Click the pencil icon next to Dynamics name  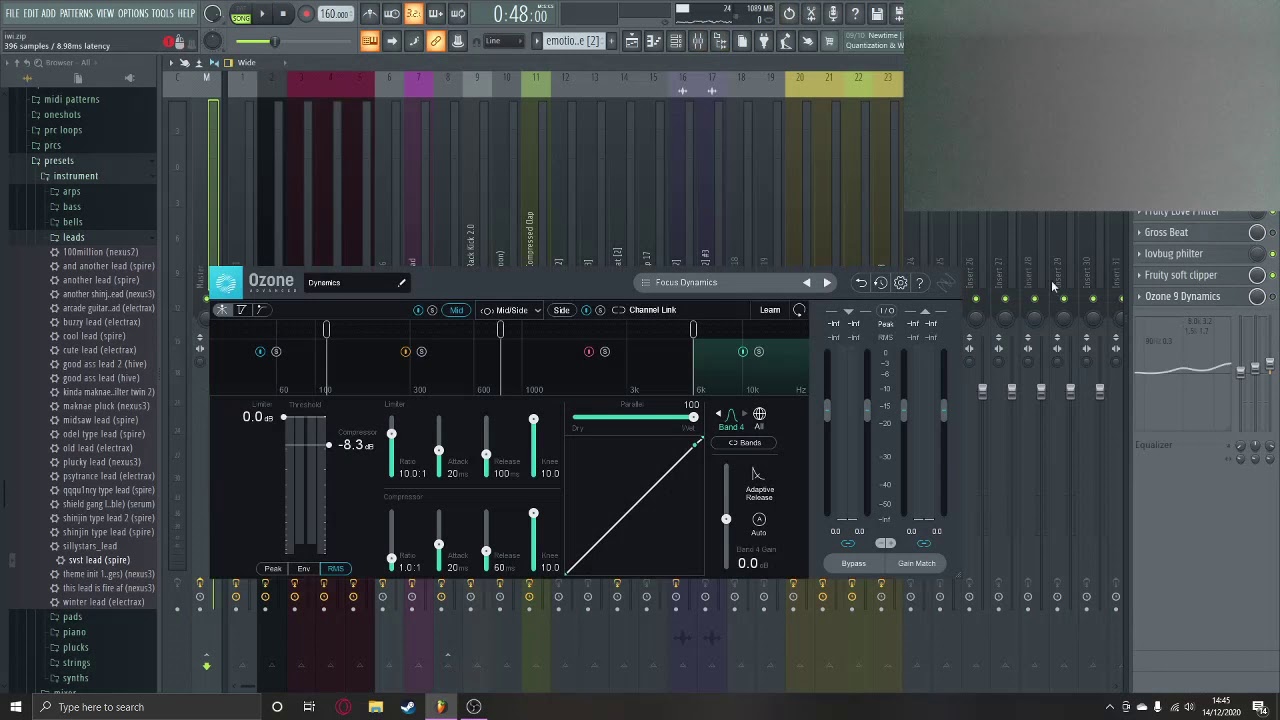pos(402,283)
